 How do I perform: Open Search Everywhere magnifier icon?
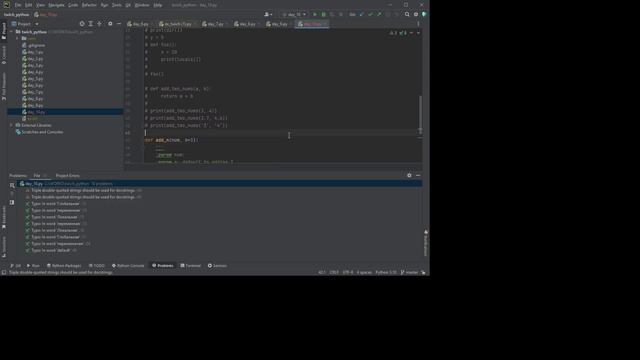coord(407,14)
